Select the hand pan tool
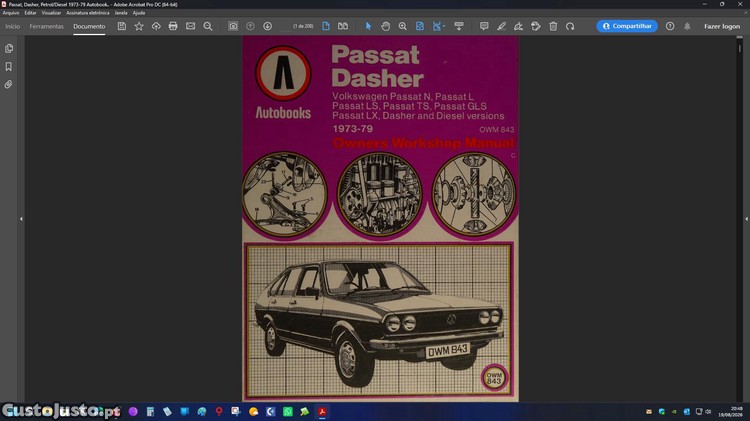Screen dimensions: 750x421 (x=386, y=26)
